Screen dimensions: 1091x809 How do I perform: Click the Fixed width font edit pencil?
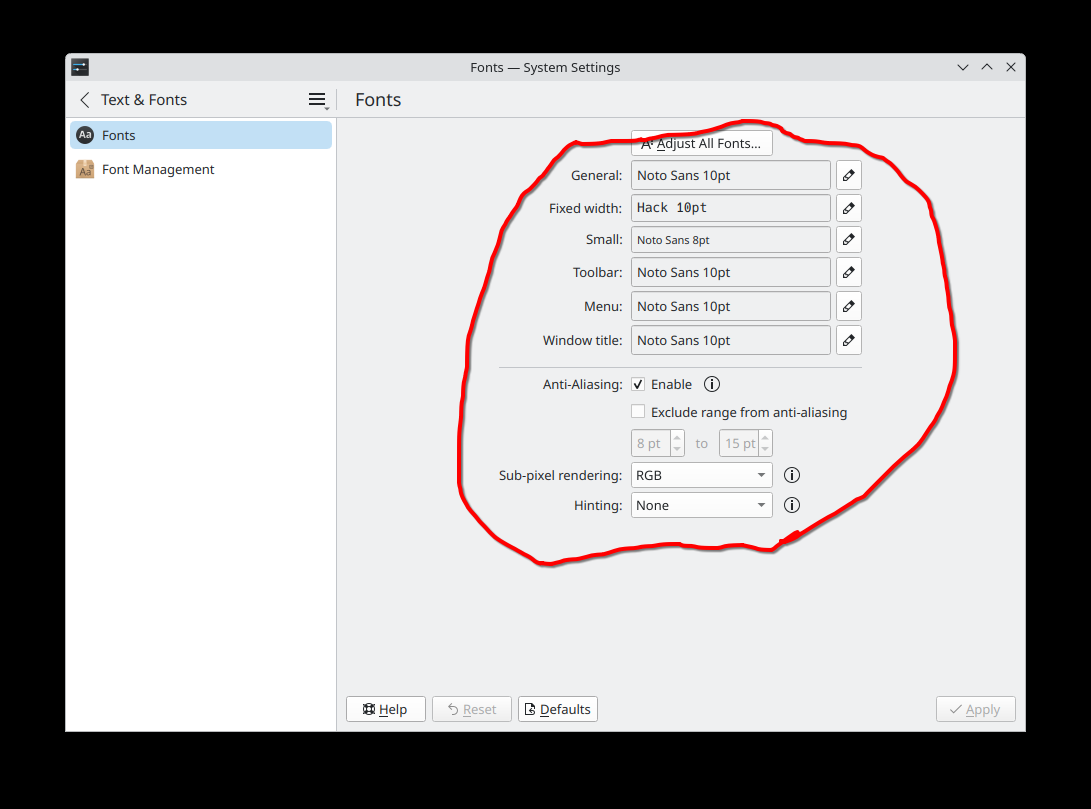[848, 208]
